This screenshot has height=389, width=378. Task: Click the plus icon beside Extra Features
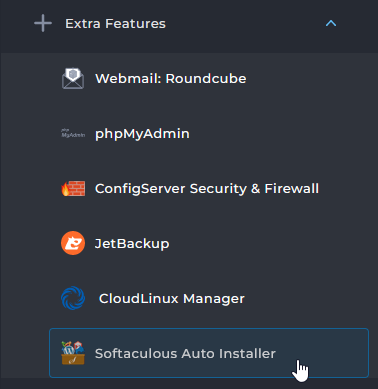43,23
